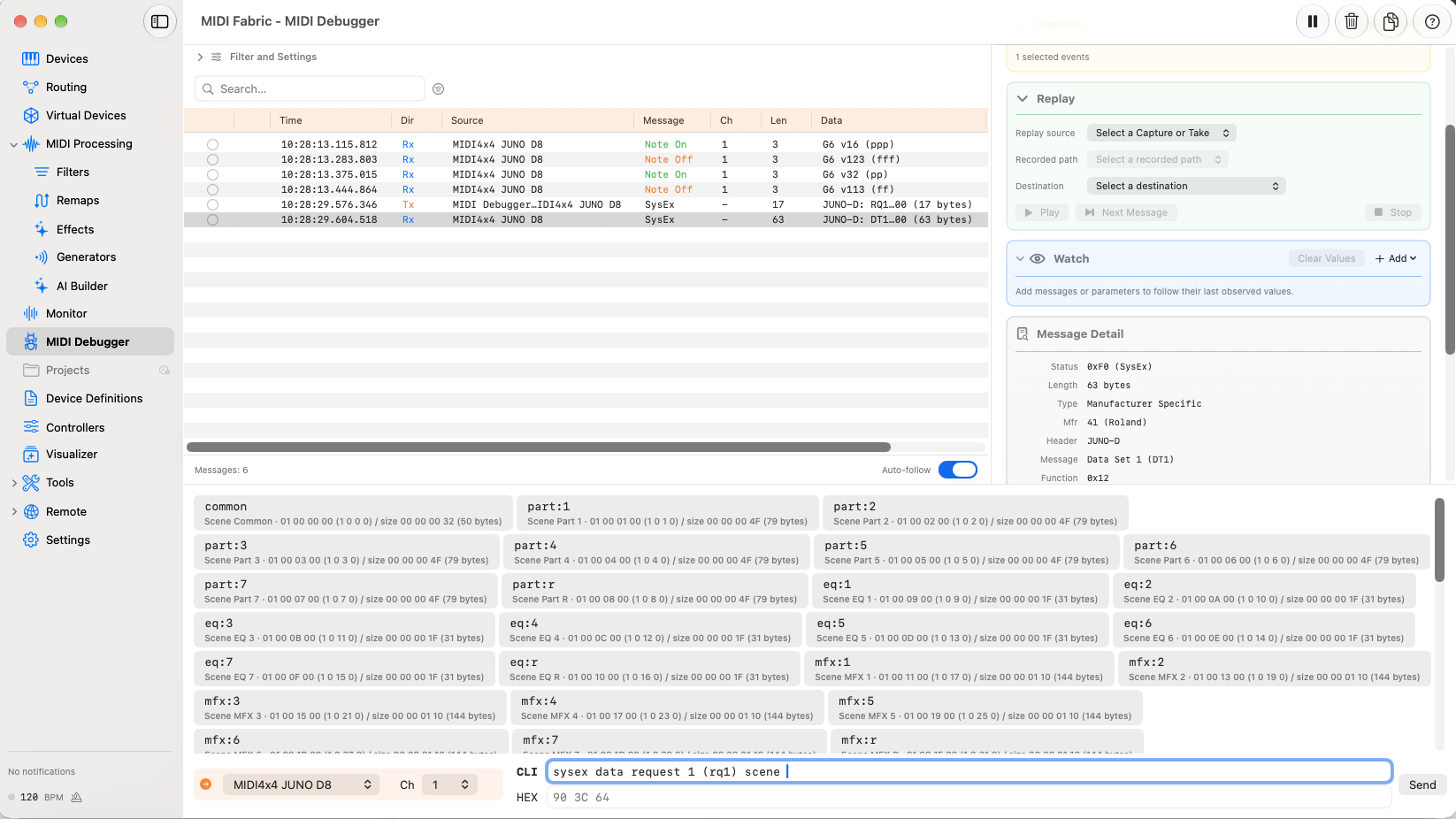
Task: Clear messages with the trash icon
Action: pos(1352,21)
